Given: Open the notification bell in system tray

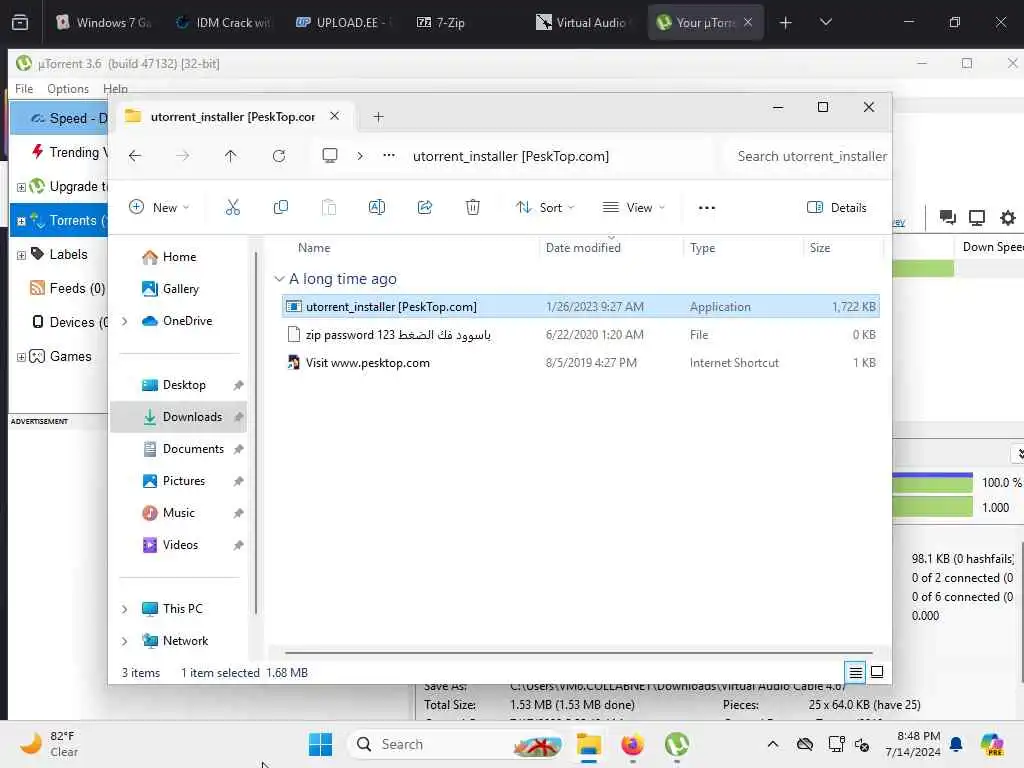Looking at the screenshot, I should [x=956, y=744].
